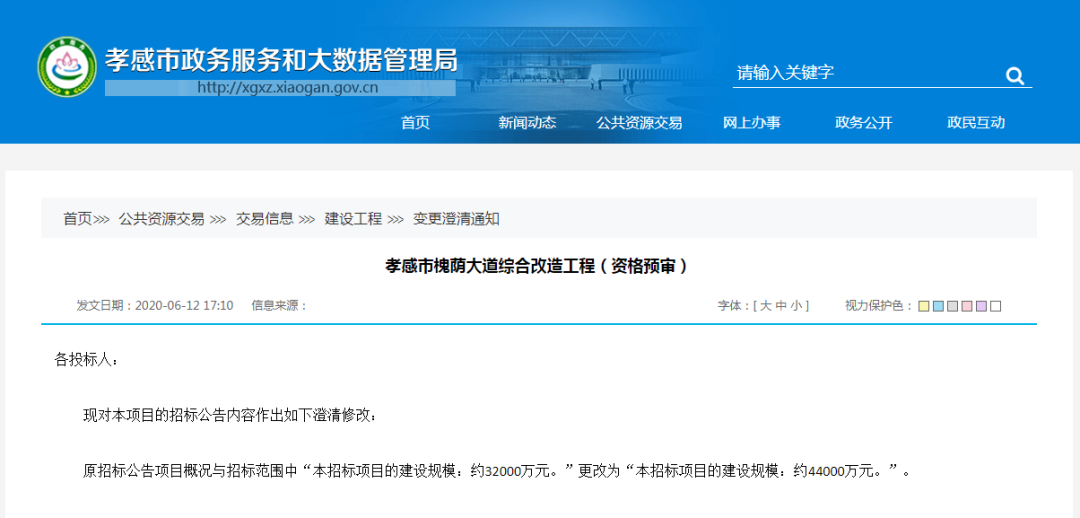Set font size to 小 (small)
Image resolution: width=1080 pixels, height=518 pixels.
[796, 306]
